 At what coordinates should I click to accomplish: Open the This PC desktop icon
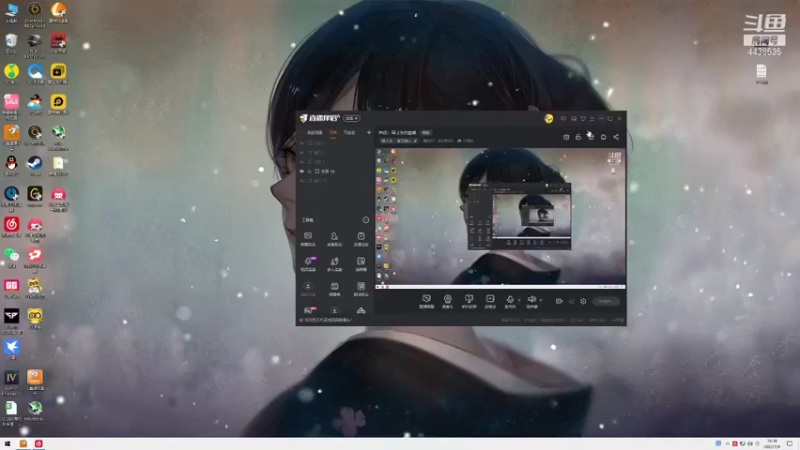(11, 12)
